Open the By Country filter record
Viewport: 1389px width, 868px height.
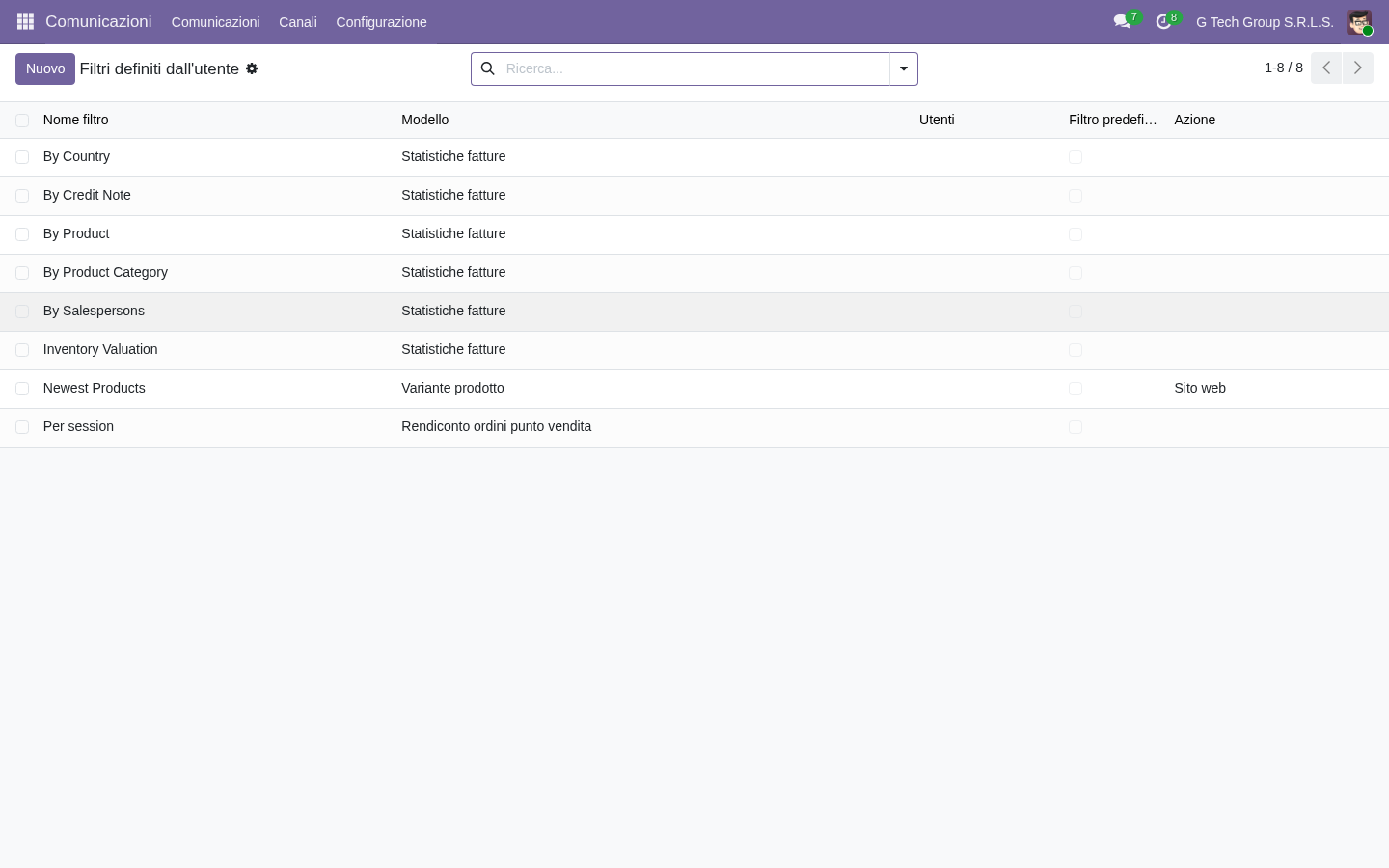coord(76,156)
